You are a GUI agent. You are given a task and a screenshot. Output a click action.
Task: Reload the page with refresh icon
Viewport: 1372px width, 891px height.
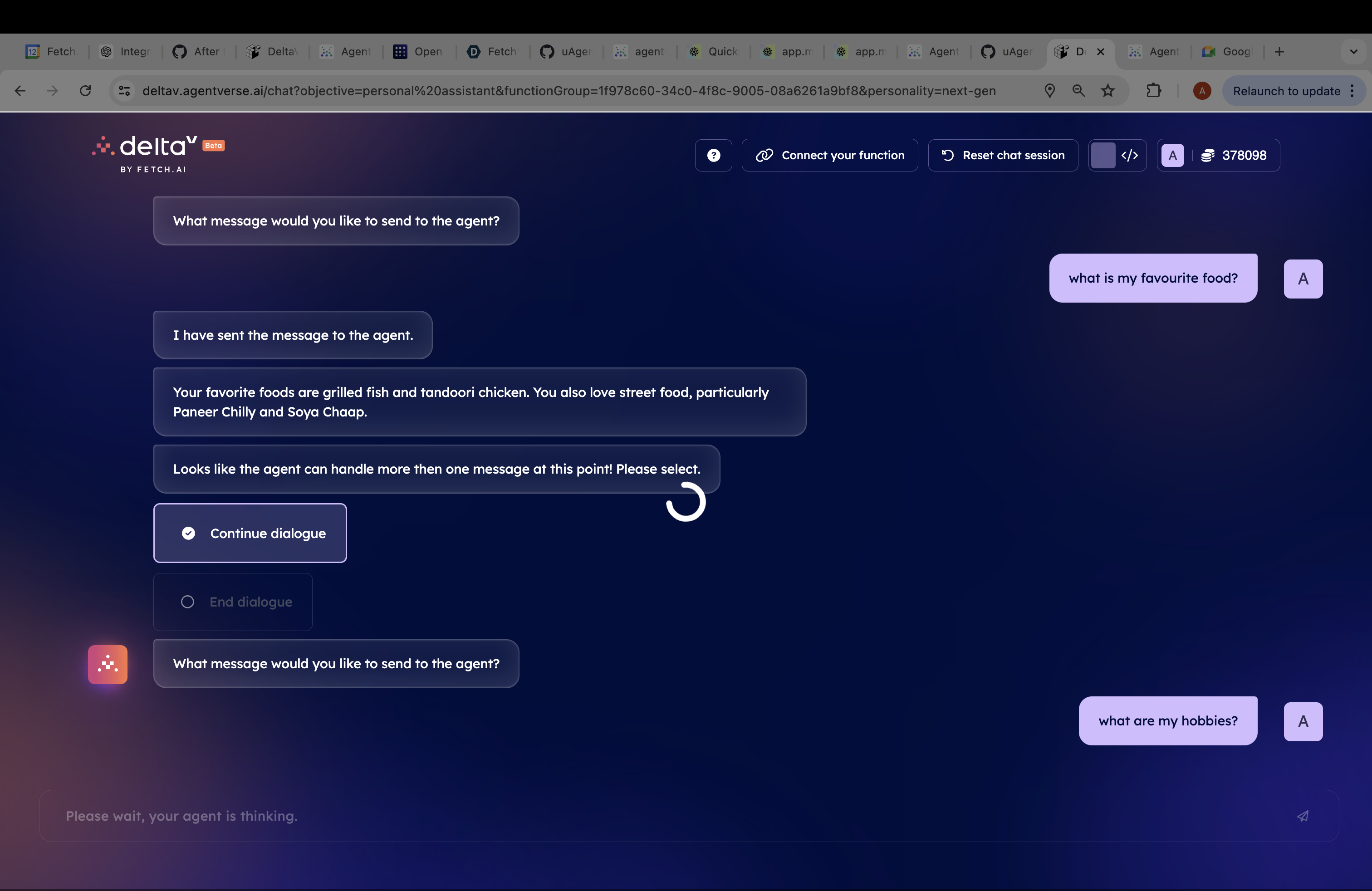coord(85,90)
